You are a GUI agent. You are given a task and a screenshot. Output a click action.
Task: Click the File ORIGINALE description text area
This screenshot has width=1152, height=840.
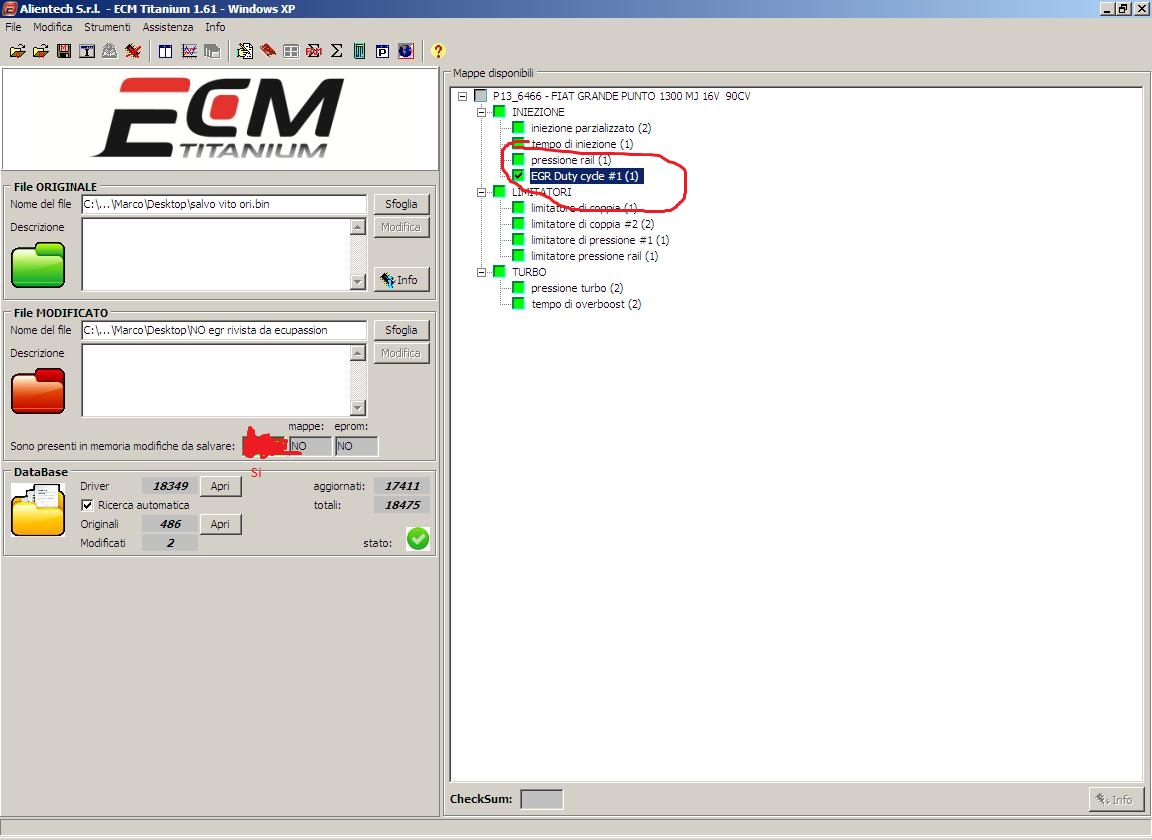point(216,254)
